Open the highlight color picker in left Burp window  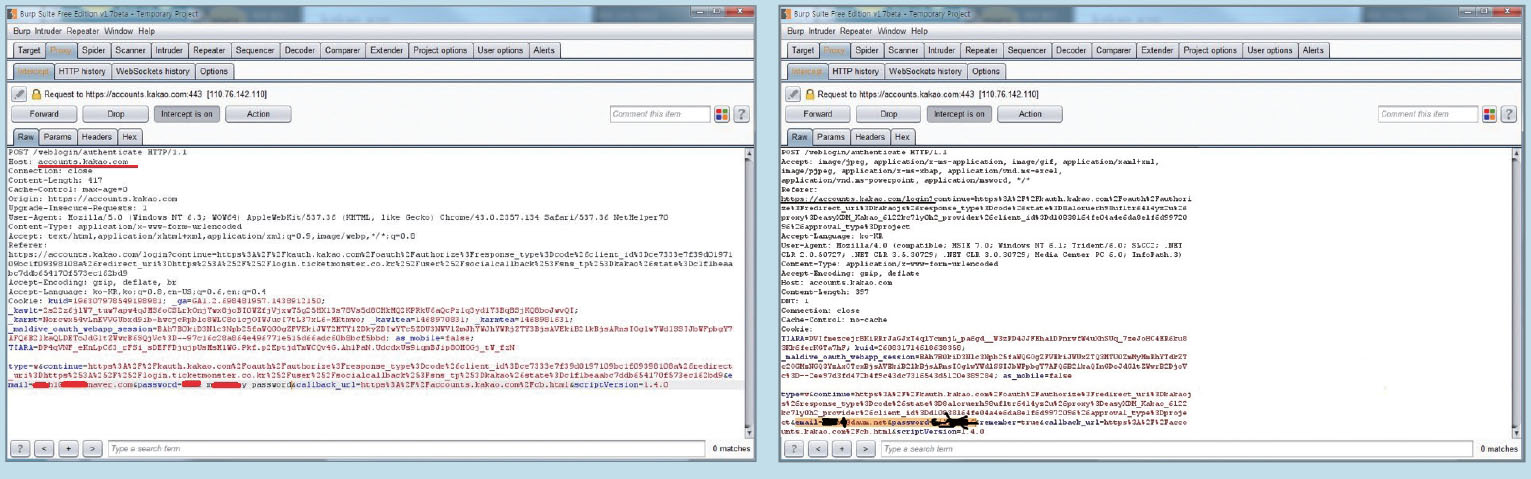[x=722, y=114]
